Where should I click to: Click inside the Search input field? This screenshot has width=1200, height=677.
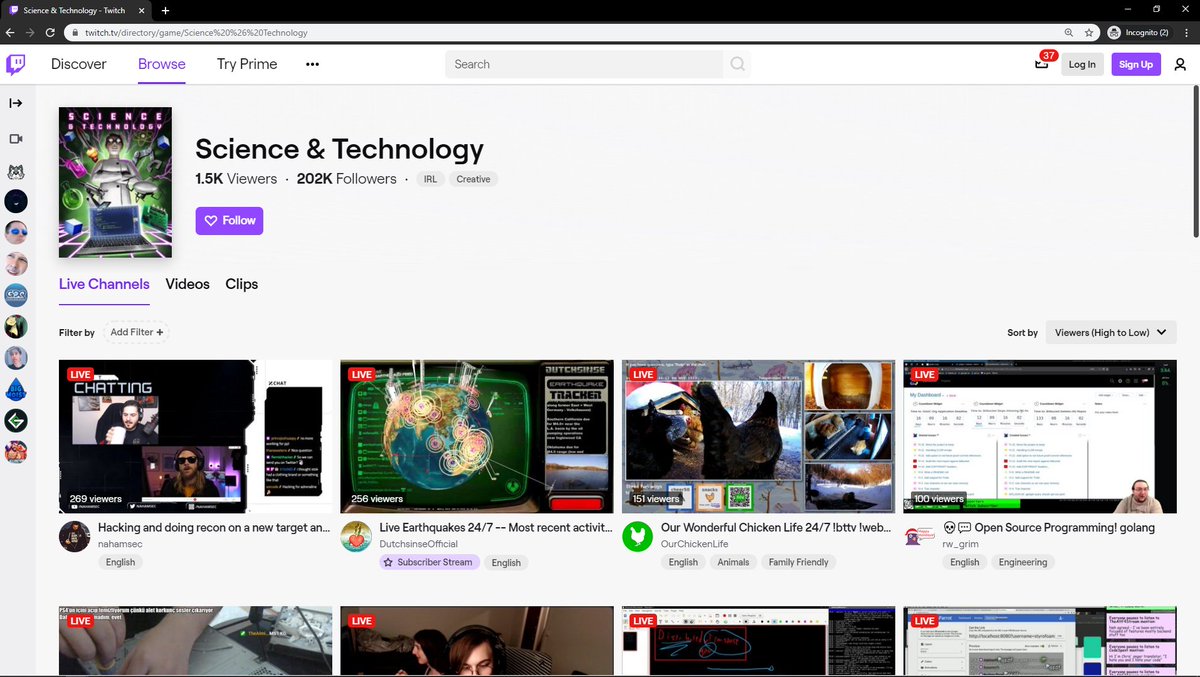(584, 64)
